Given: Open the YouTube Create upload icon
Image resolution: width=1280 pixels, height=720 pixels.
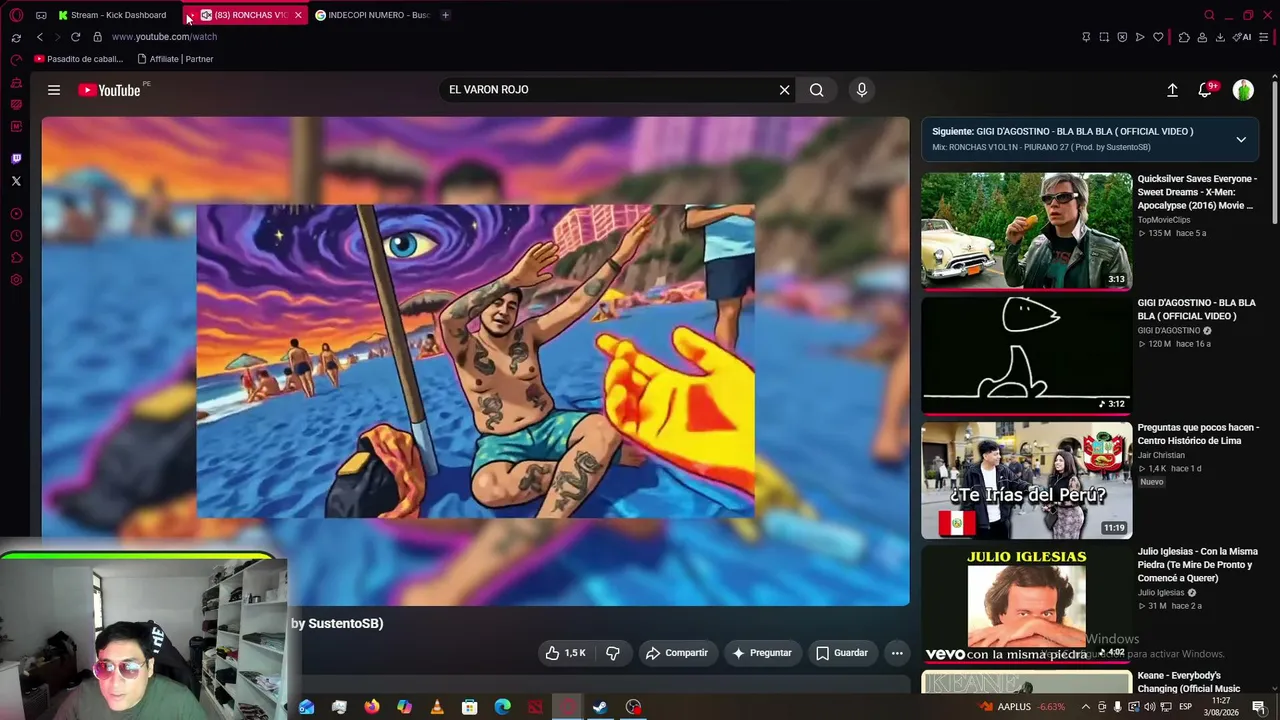Looking at the screenshot, I should (1172, 90).
